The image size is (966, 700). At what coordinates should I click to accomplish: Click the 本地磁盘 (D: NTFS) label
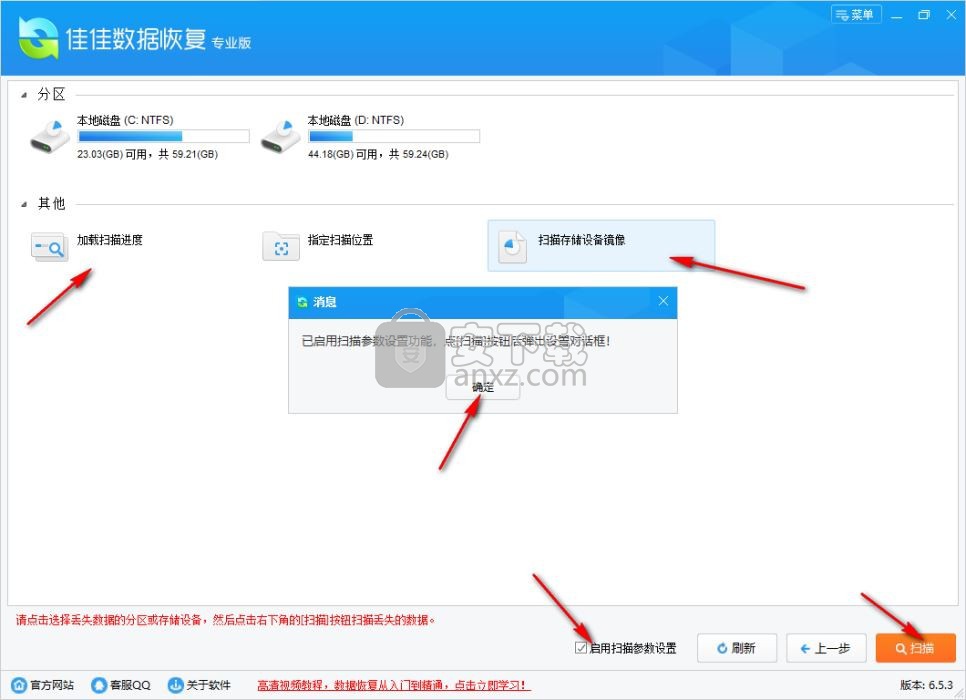(355, 120)
